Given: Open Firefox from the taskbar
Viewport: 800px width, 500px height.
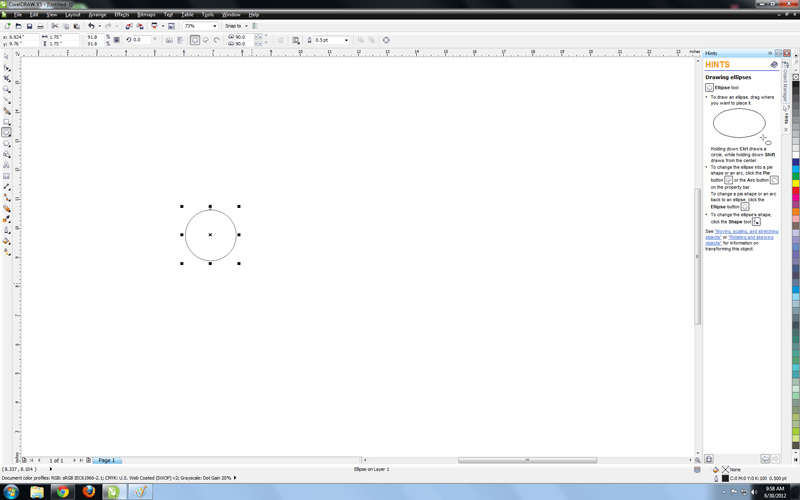Looking at the screenshot, I should (88, 492).
